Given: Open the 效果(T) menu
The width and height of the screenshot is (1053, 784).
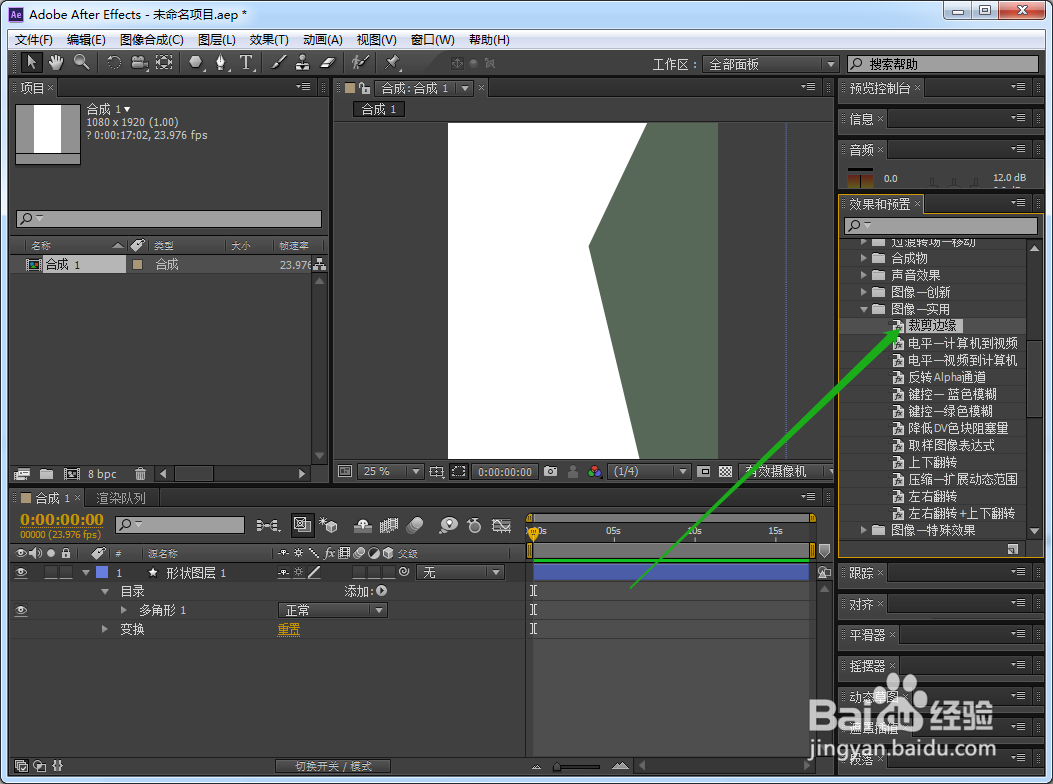Looking at the screenshot, I should coord(269,40).
